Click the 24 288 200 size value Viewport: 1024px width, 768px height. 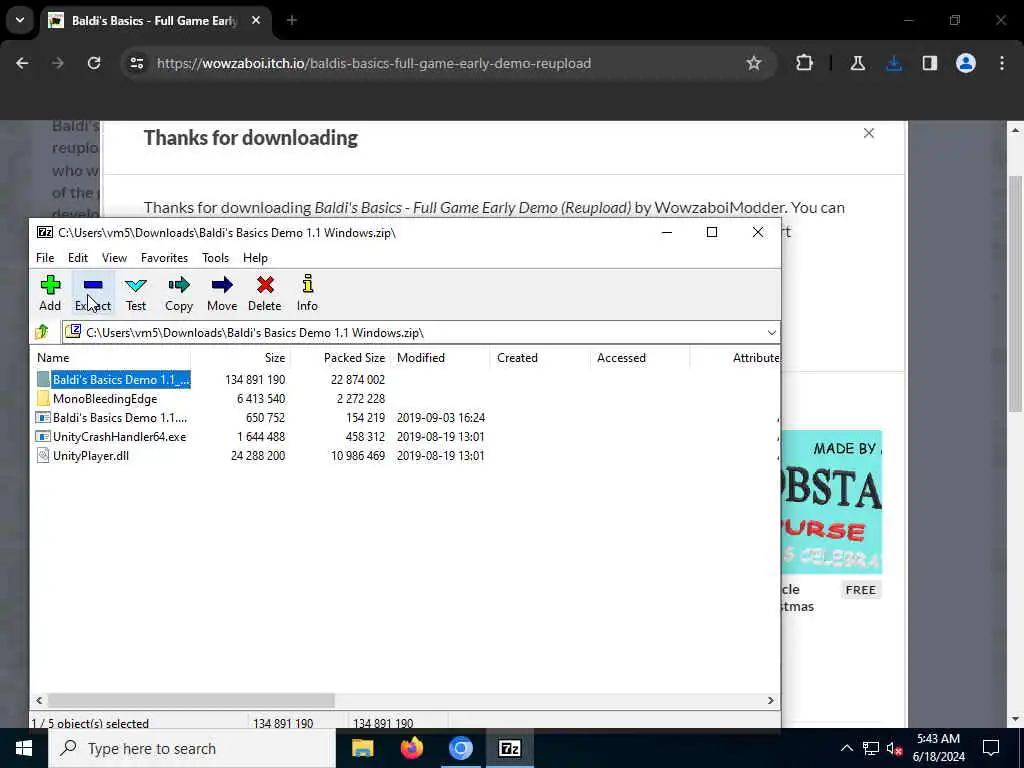(257, 455)
